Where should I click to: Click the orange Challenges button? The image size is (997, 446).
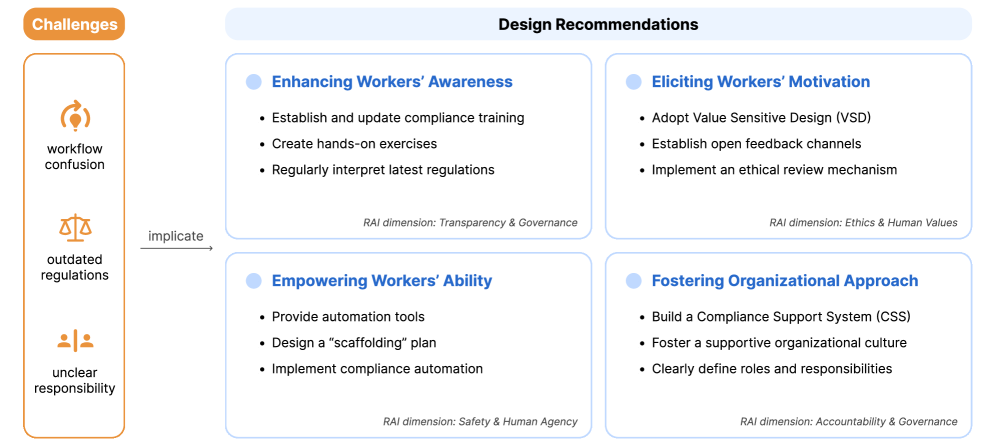74,24
